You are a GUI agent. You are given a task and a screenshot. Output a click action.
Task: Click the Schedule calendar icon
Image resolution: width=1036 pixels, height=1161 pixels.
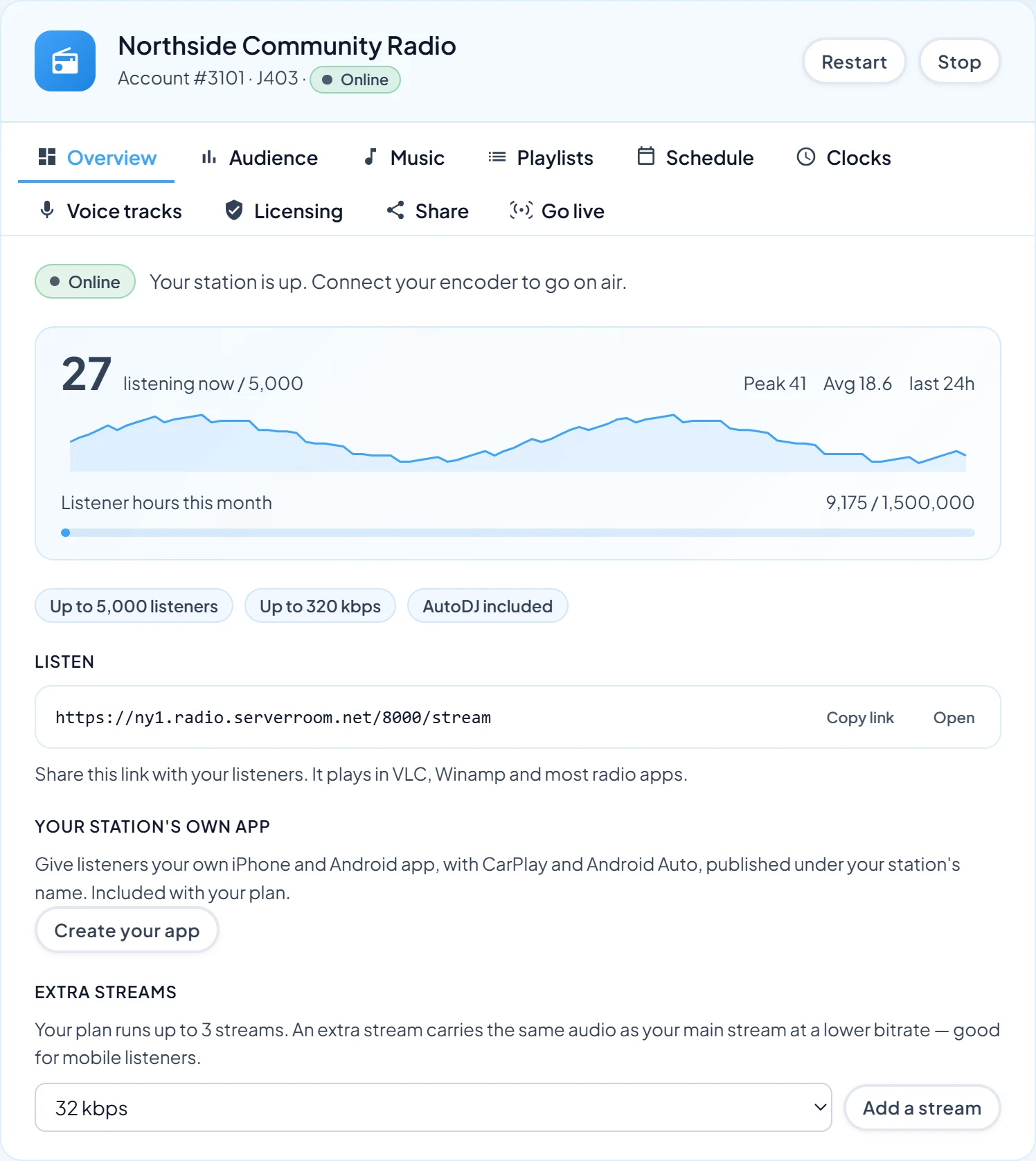pyautogui.click(x=646, y=157)
